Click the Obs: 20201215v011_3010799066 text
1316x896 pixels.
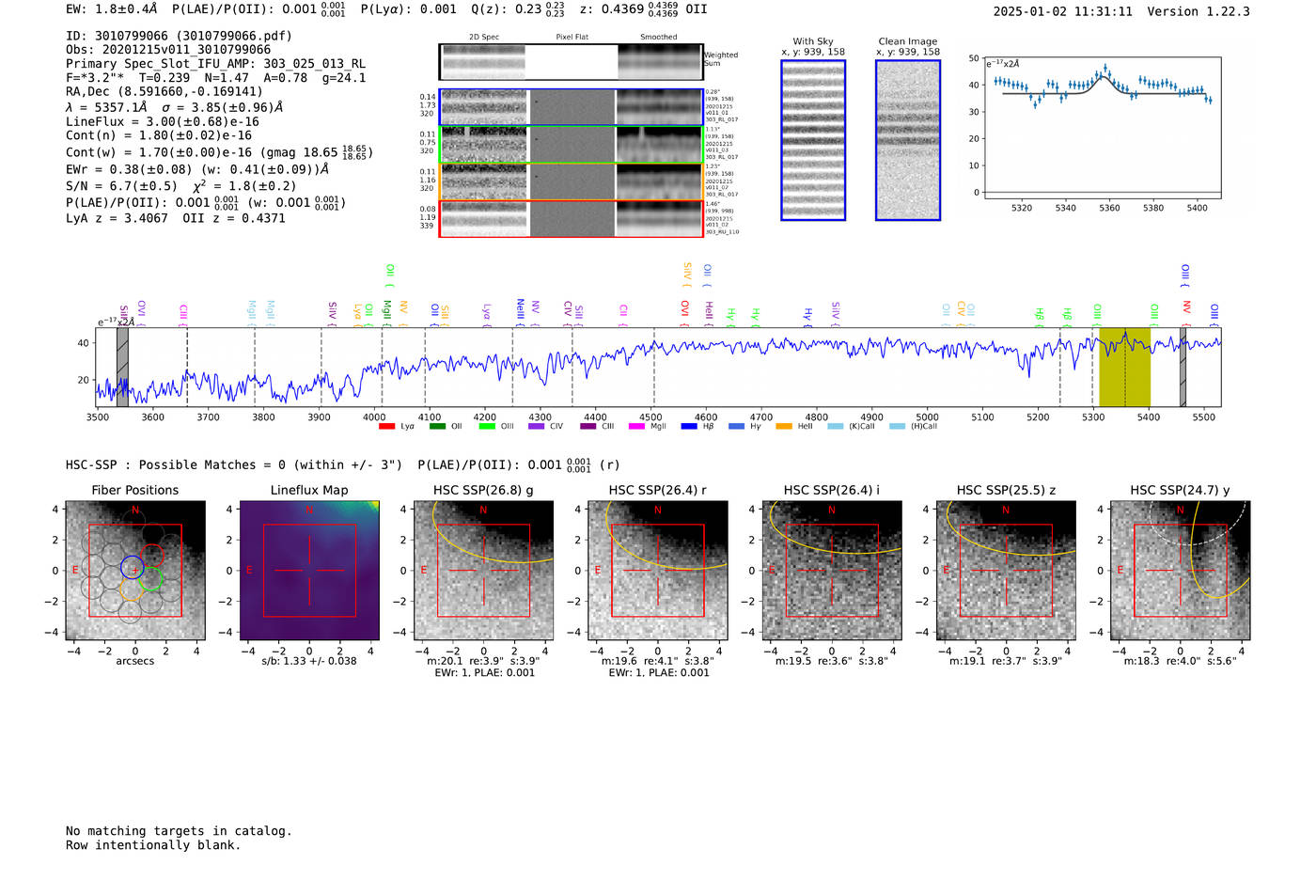coord(168,50)
